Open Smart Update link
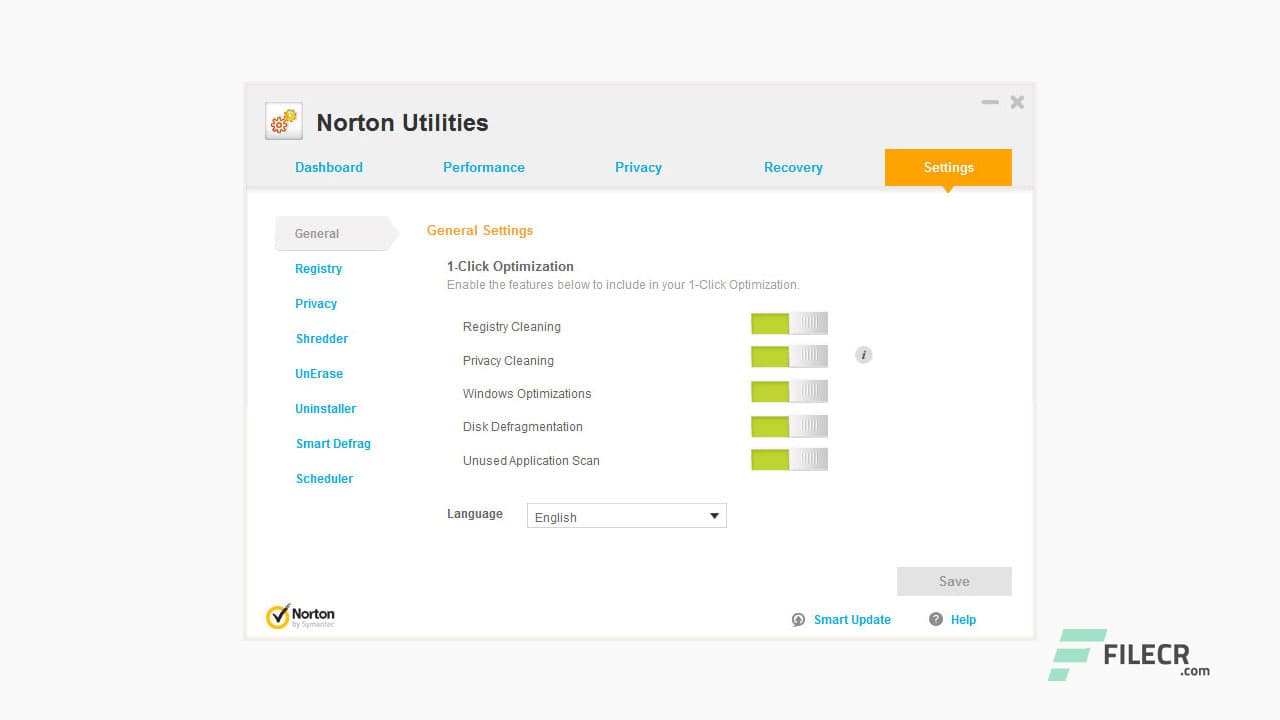The image size is (1280, 720). tap(852, 620)
